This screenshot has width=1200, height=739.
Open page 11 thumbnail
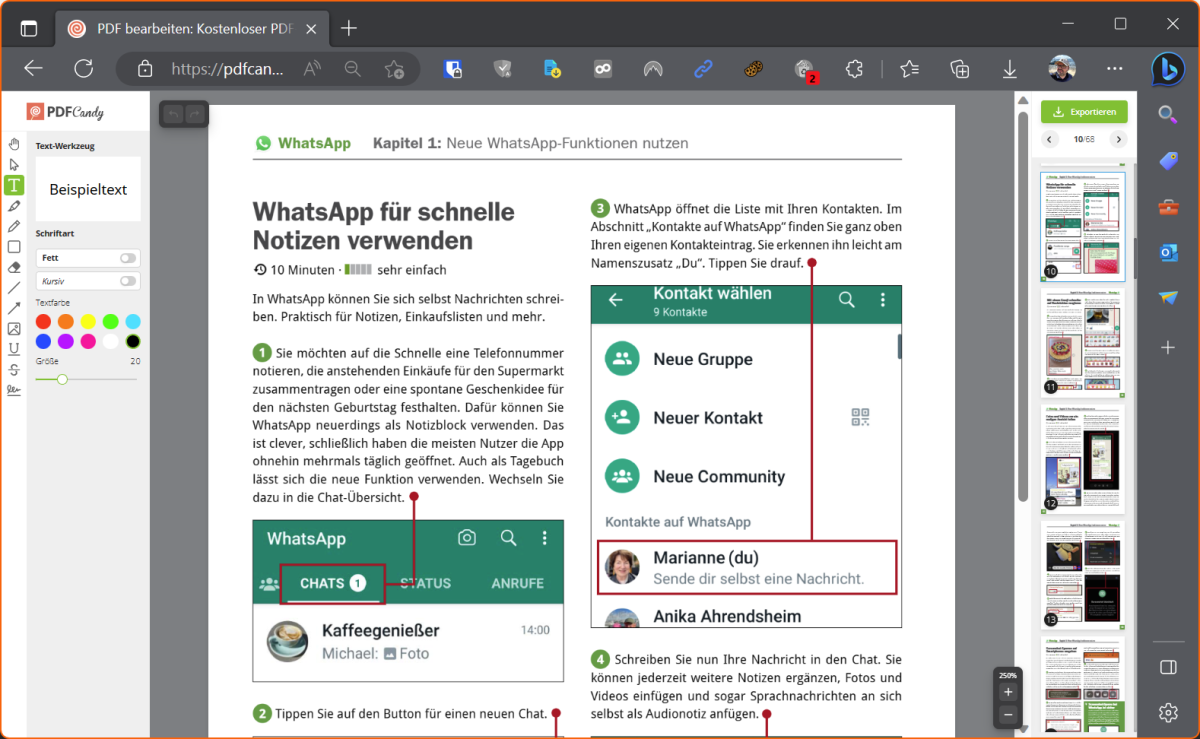pyautogui.click(x=1083, y=341)
